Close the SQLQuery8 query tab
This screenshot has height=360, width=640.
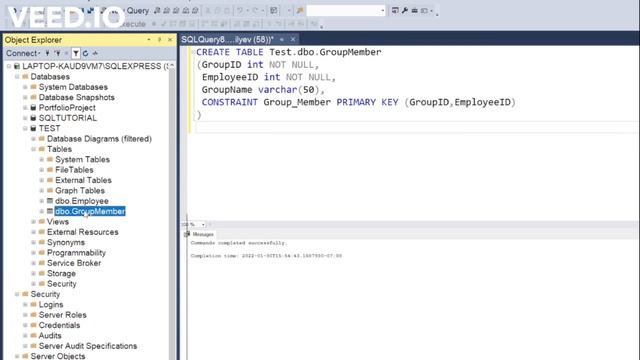(x=293, y=40)
